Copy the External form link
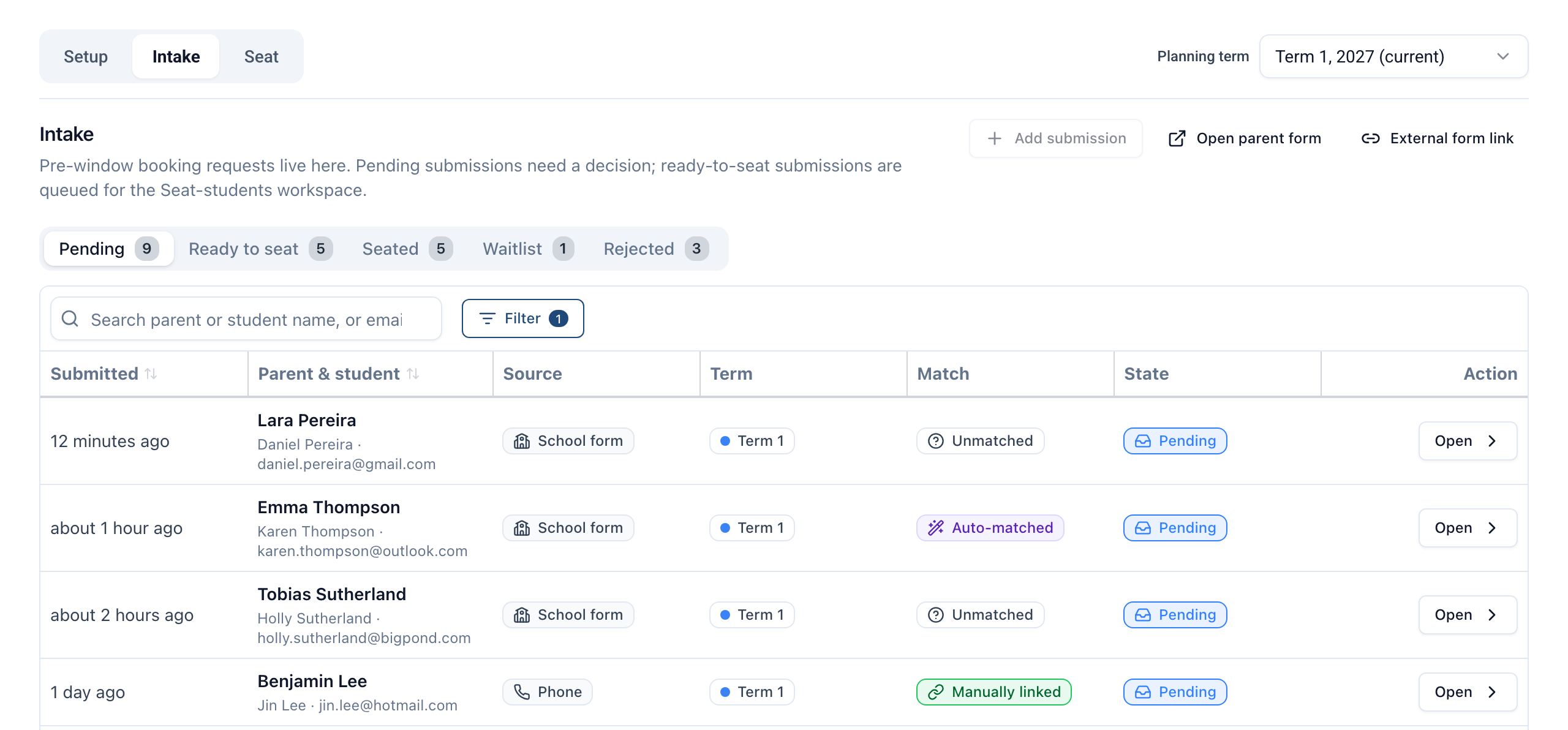 [x=1437, y=138]
